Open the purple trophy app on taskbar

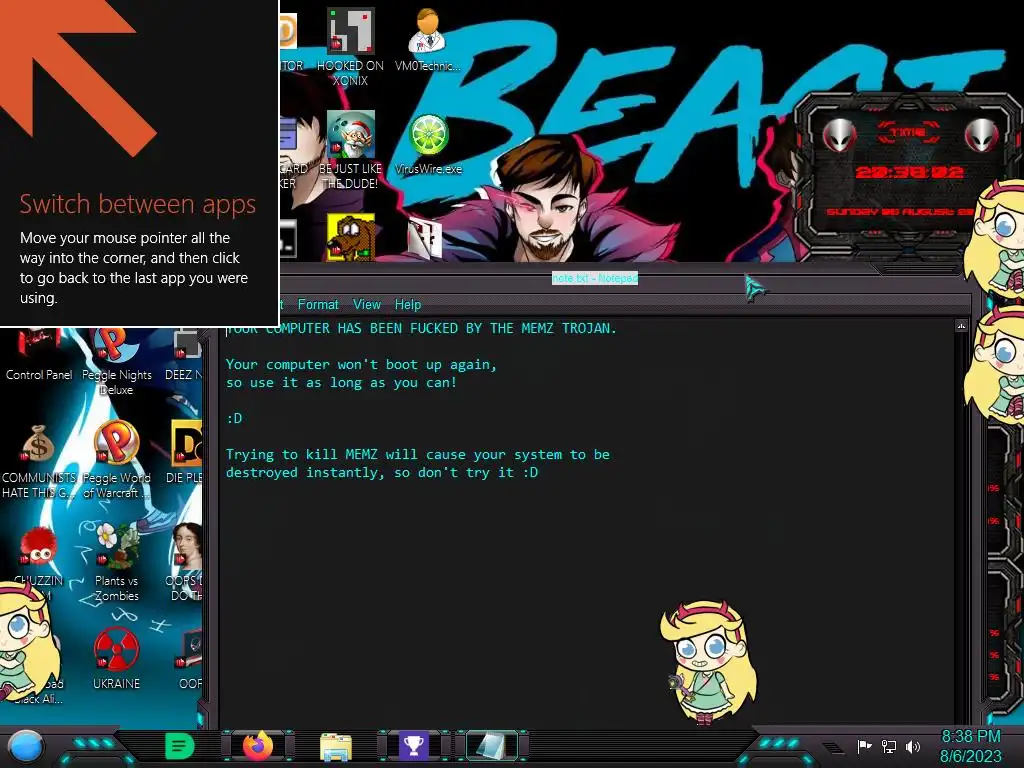(x=413, y=746)
